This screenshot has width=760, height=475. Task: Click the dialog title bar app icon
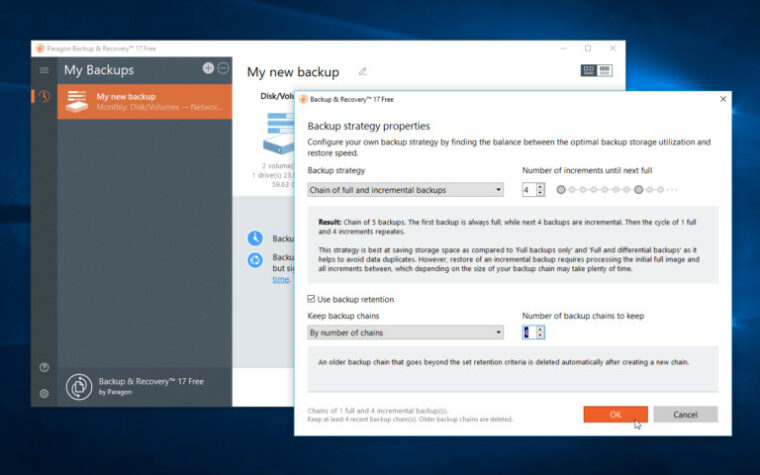pos(303,99)
